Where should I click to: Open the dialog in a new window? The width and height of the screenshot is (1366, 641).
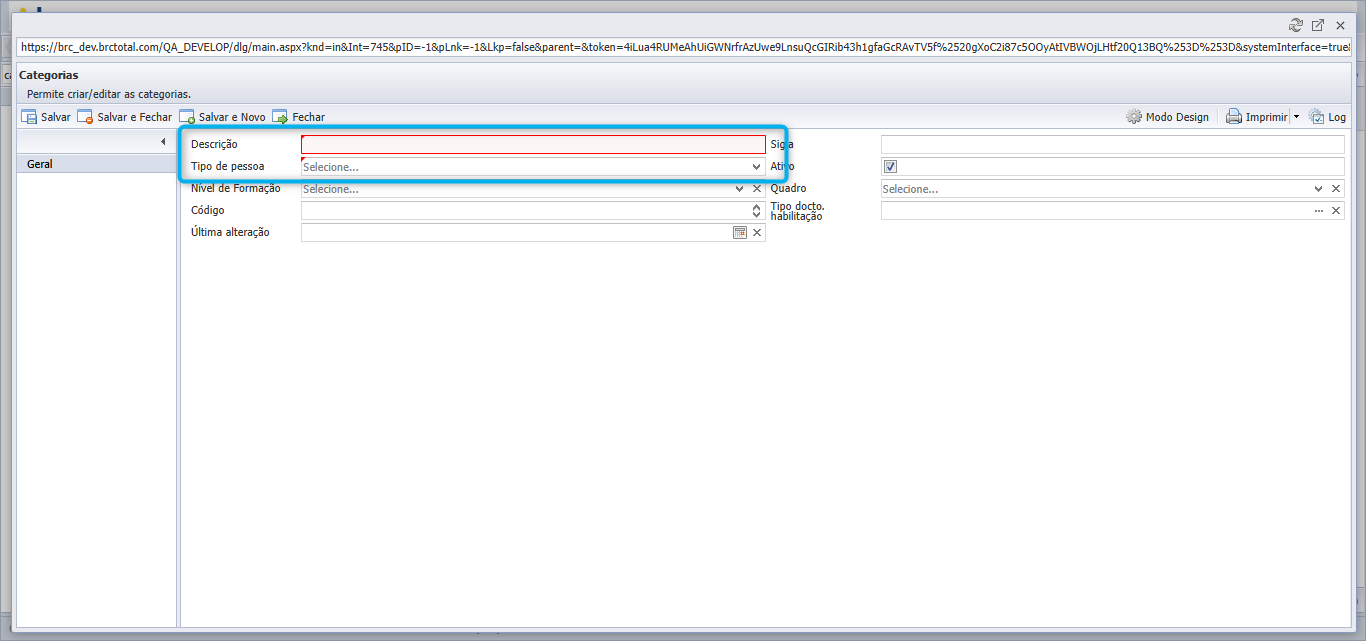click(1318, 26)
